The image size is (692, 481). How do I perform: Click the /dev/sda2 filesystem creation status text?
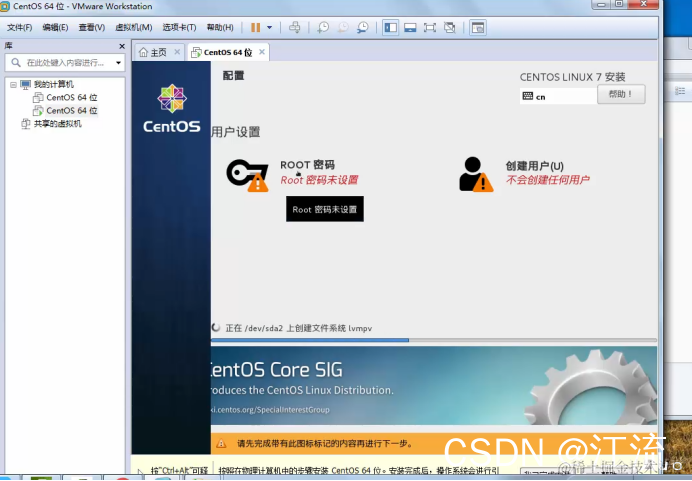click(299, 328)
